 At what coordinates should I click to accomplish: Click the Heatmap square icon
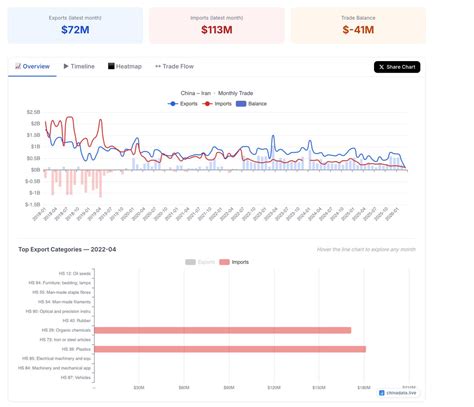(111, 66)
